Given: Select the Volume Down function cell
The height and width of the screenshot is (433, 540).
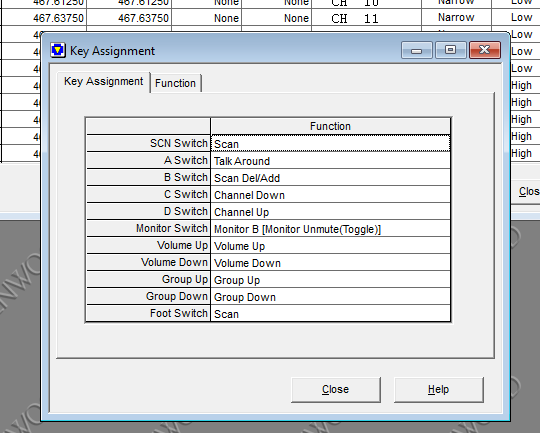Looking at the screenshot, I should (x=330, y=262).
